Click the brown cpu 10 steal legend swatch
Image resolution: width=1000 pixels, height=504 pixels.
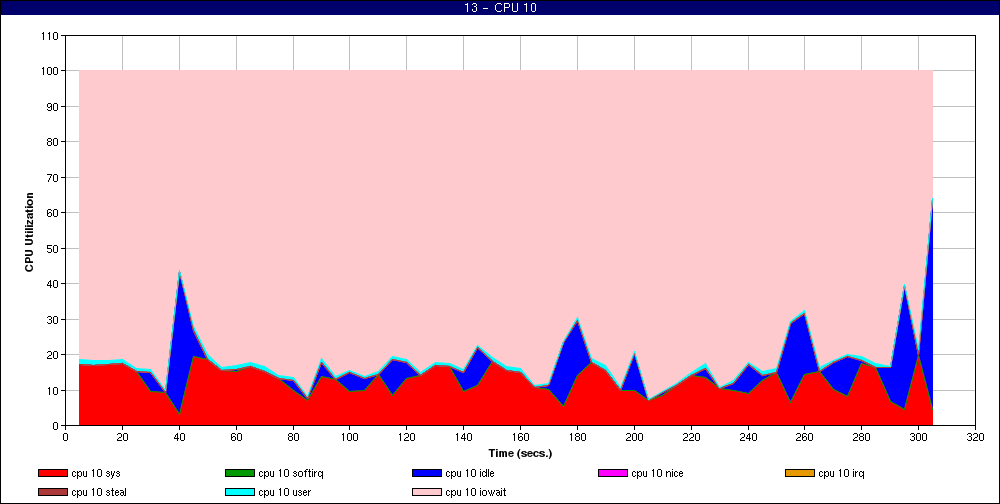52,493
